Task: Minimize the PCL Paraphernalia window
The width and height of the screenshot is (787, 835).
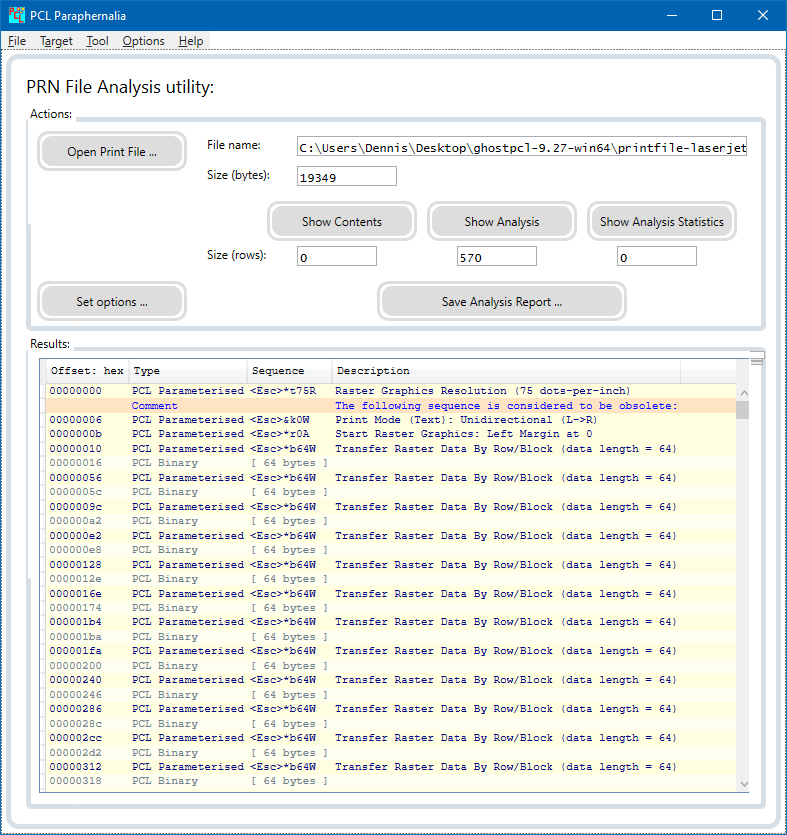Action: tap(672, 15)
